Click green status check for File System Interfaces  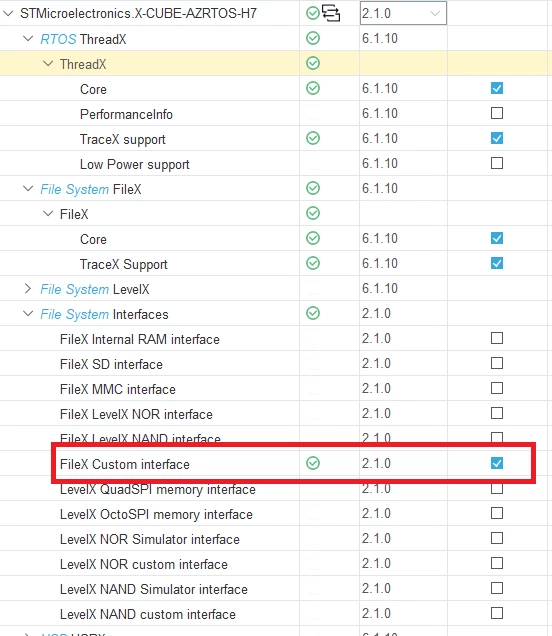click(313, 313)
